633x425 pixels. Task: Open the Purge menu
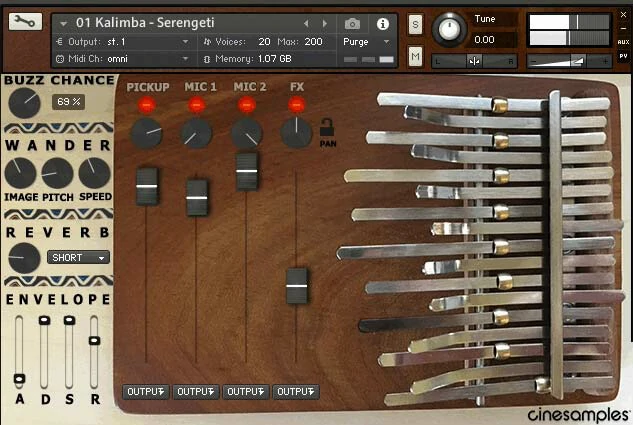(366, 42)
